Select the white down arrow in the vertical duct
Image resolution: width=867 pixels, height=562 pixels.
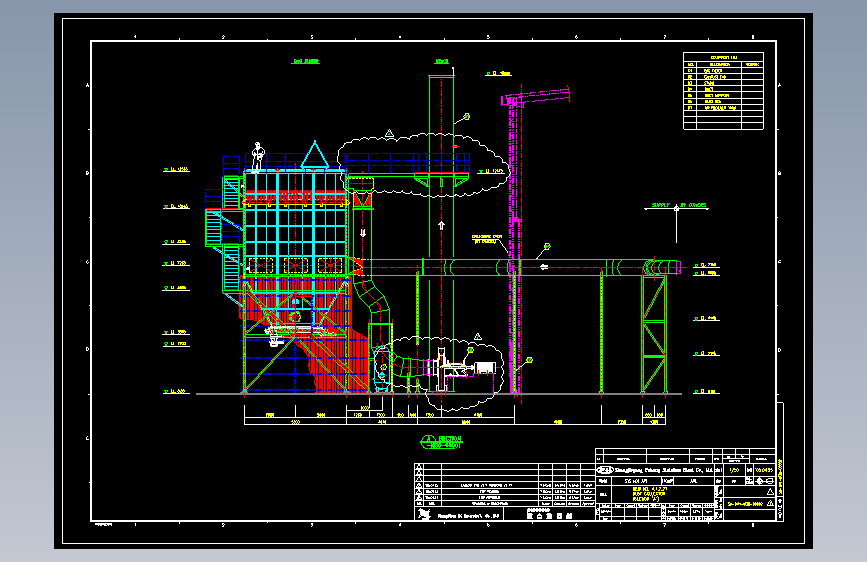pyautogui.click(x=363, y=233)
